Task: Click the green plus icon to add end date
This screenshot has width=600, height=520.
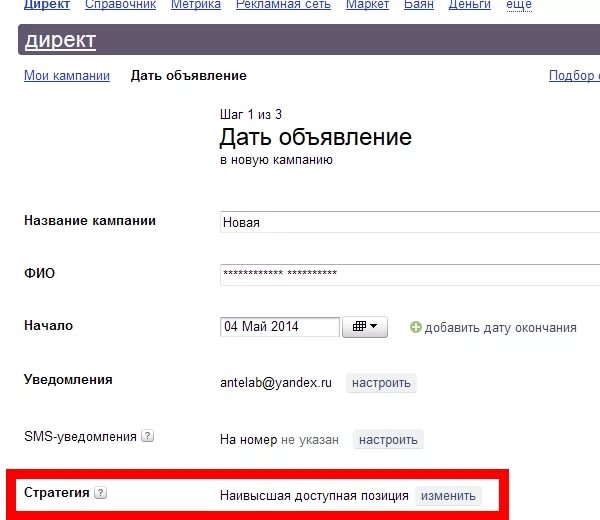Action: tap(416, 327)
